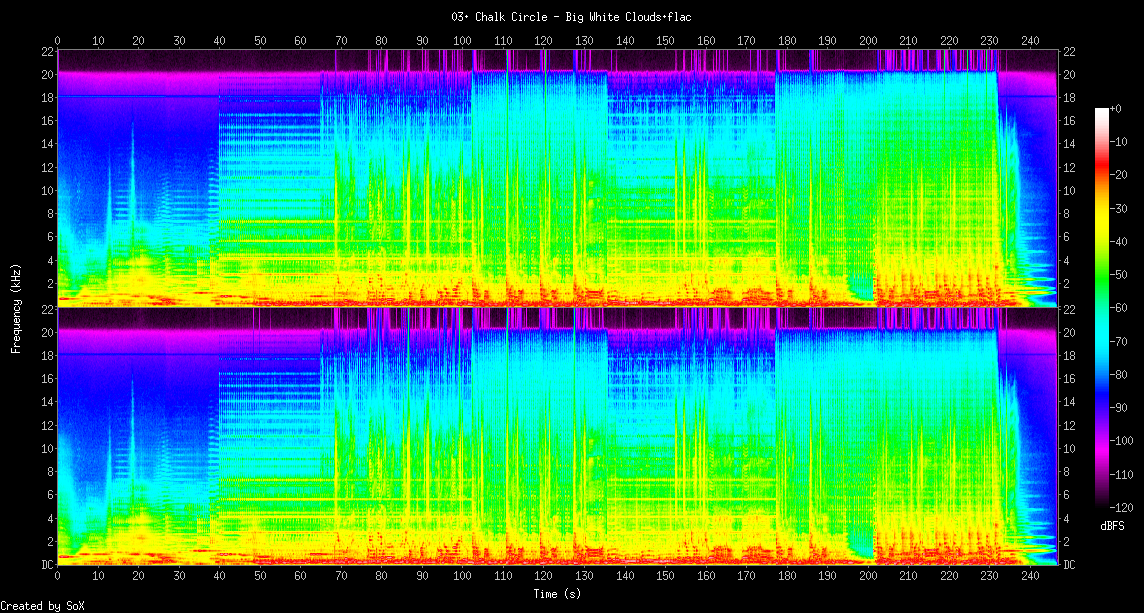This screenshot has width=1144, height=613.
Task: Click the '100' tick on the top time axis
Action: tap(462, 41)
